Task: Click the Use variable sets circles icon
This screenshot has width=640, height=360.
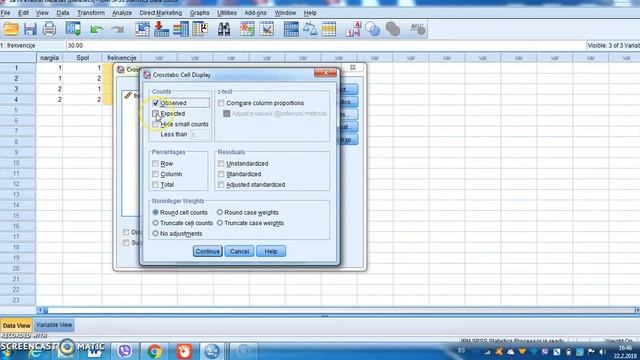Action: pyautogui.click(x=373, y=29)
